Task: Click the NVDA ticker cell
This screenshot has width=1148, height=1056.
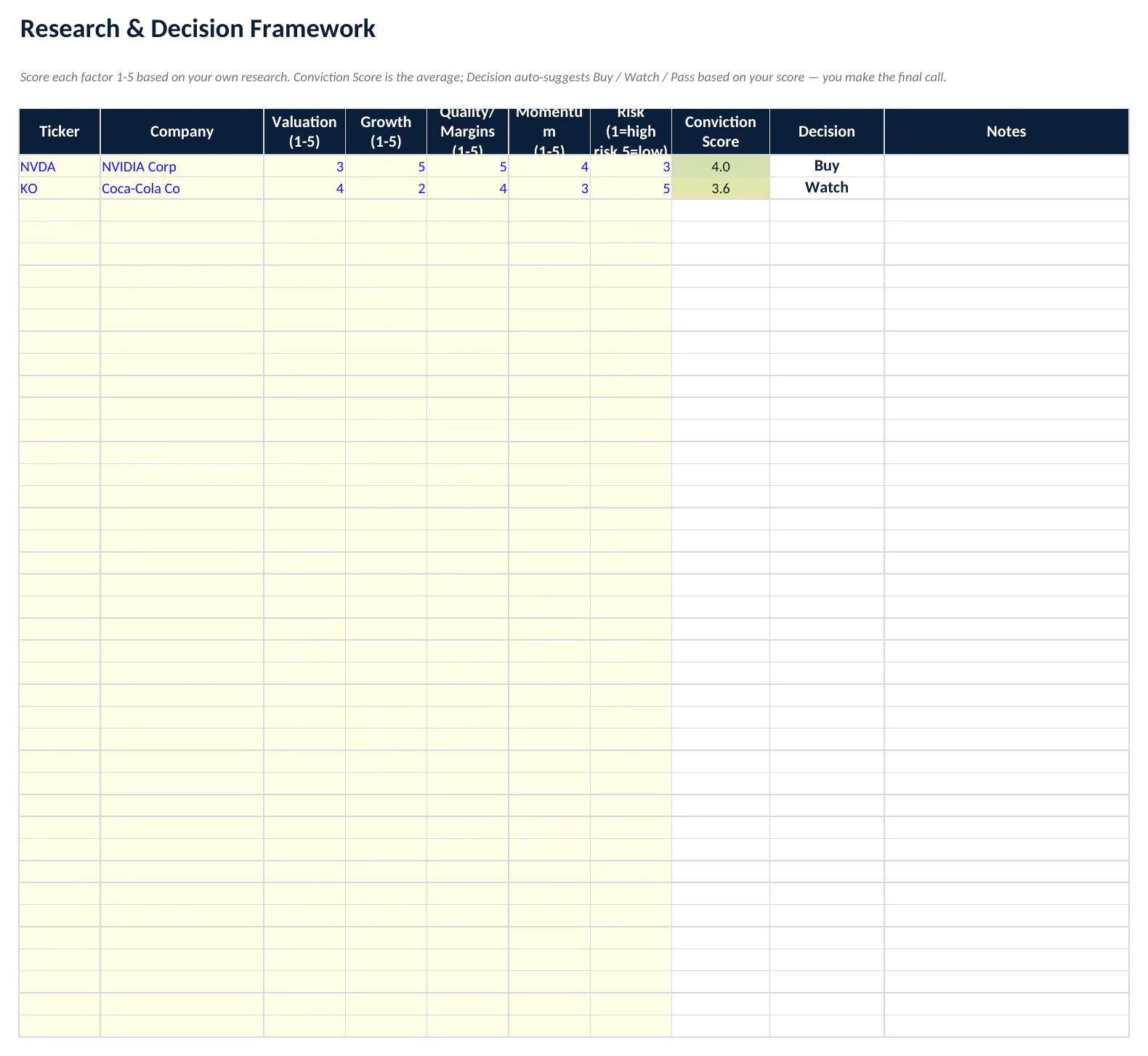Action: (60, 166)
